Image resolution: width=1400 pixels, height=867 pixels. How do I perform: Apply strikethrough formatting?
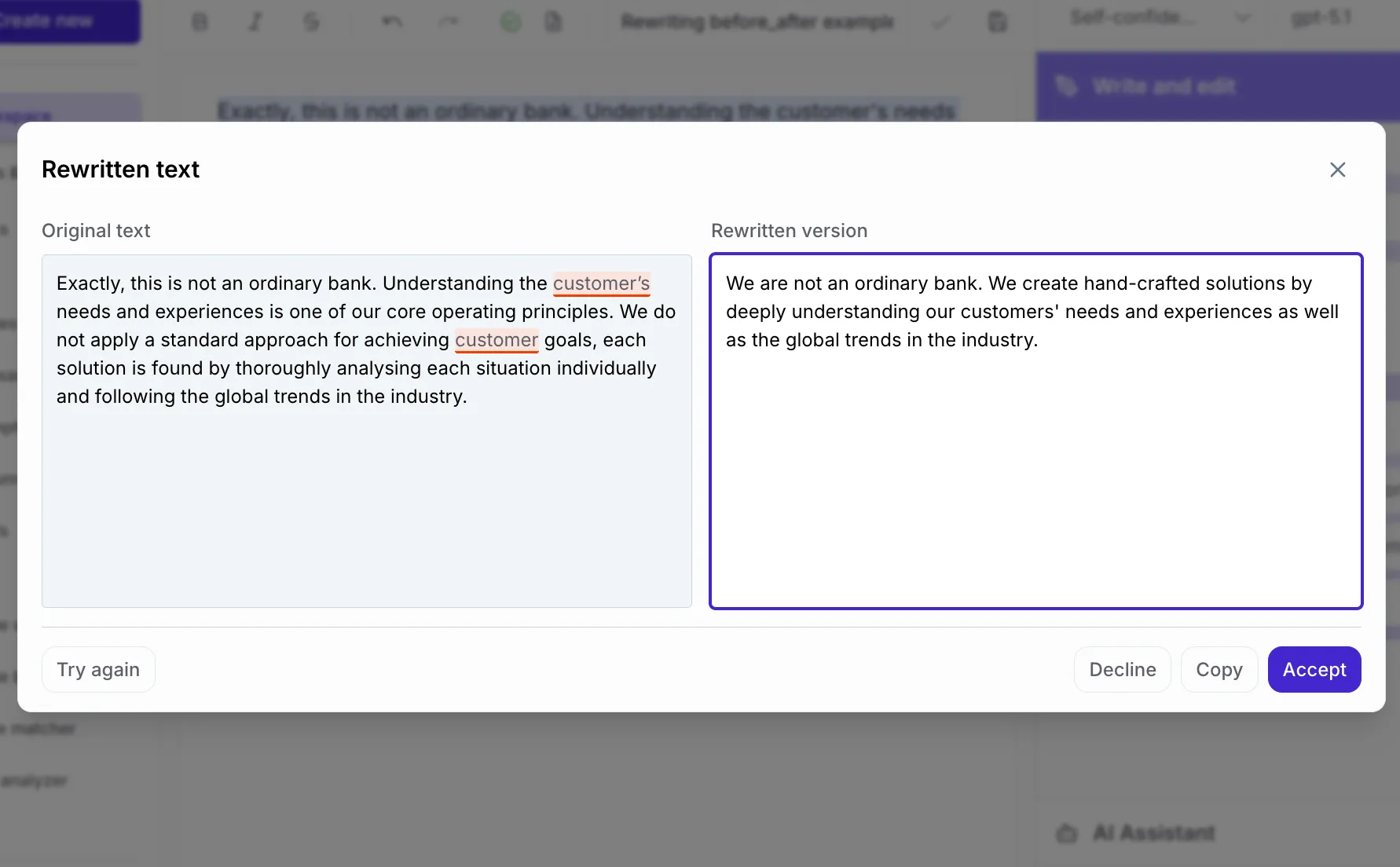coord(311,21)
